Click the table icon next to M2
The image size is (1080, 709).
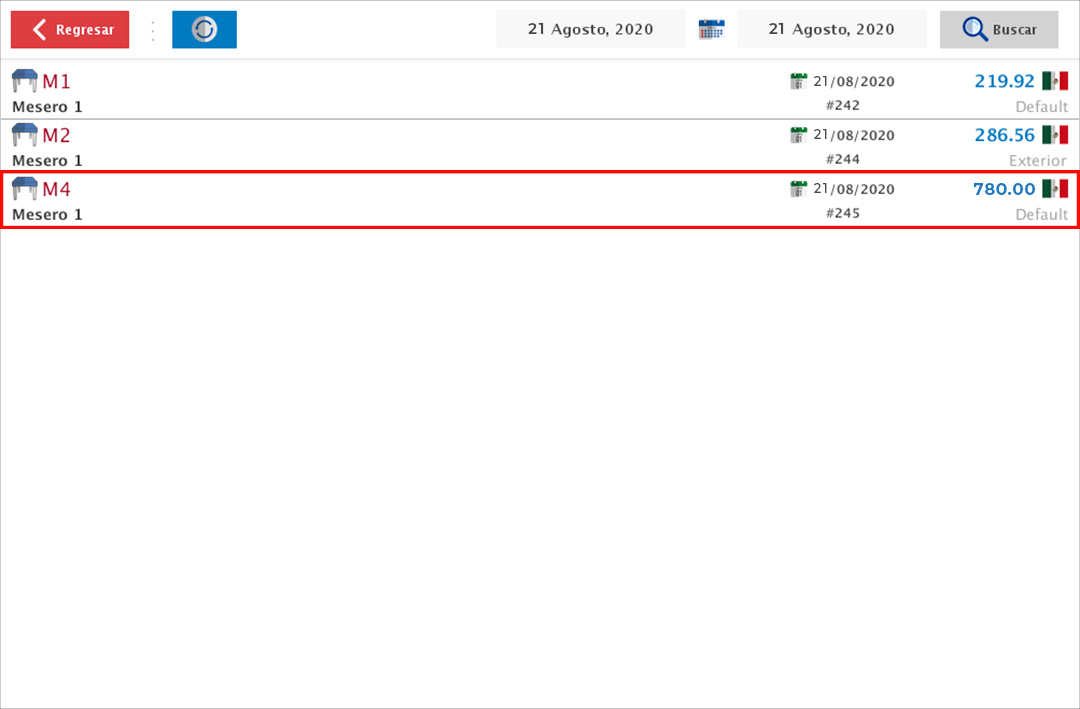25,135
